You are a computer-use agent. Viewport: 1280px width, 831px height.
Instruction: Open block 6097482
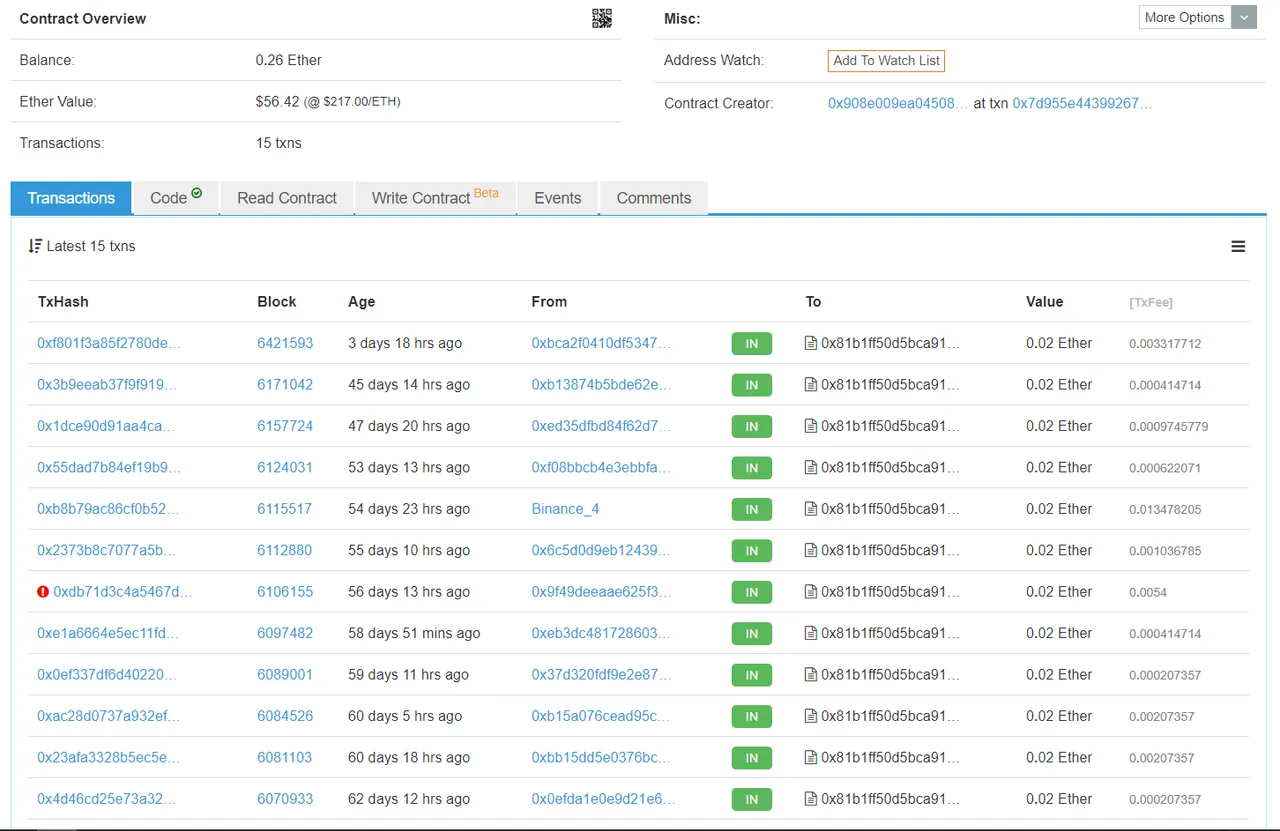coord(285,634)
